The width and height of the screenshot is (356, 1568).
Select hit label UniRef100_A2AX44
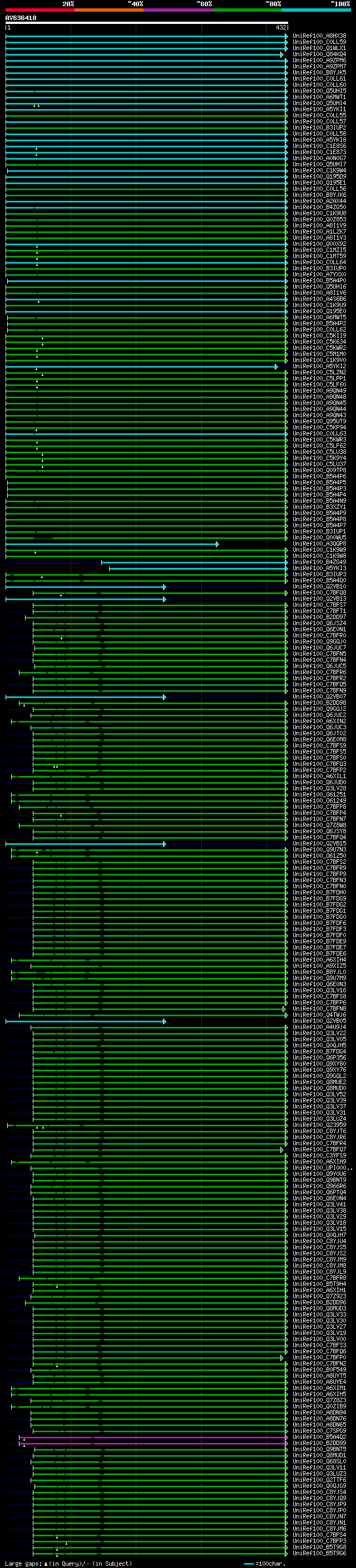(319, 201)
